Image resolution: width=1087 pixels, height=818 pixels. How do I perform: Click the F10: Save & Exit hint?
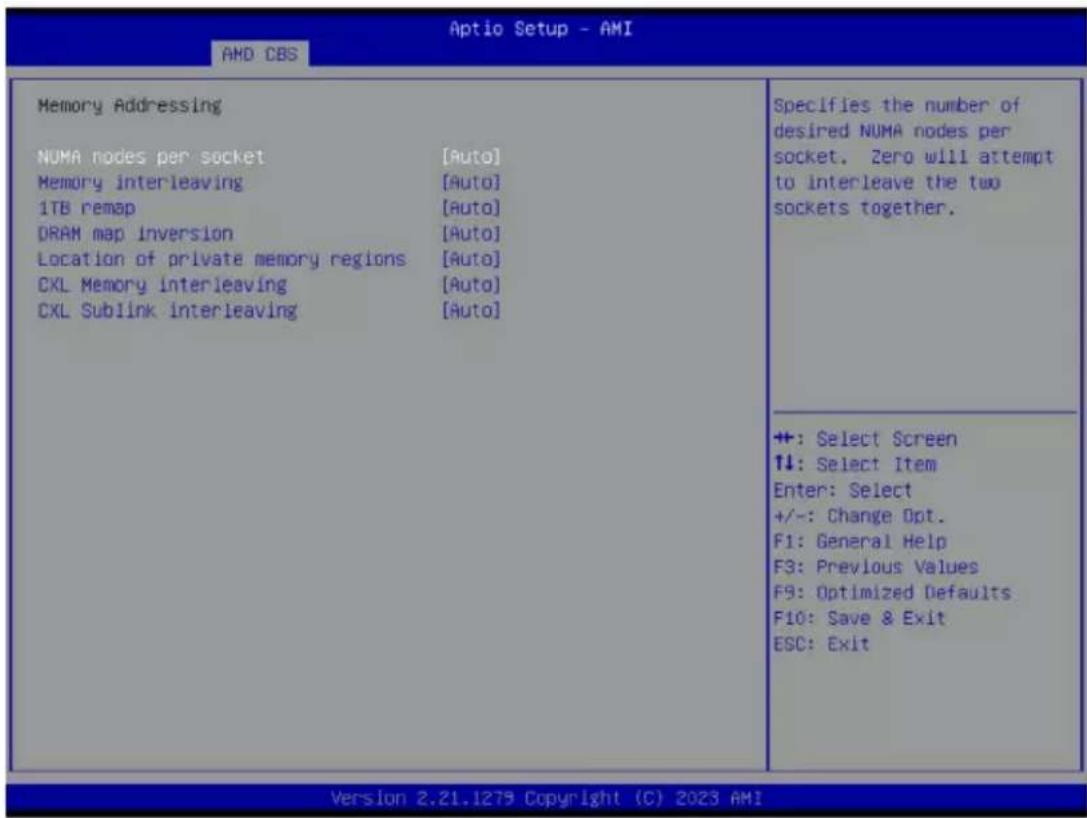click(x=860, y=618)
